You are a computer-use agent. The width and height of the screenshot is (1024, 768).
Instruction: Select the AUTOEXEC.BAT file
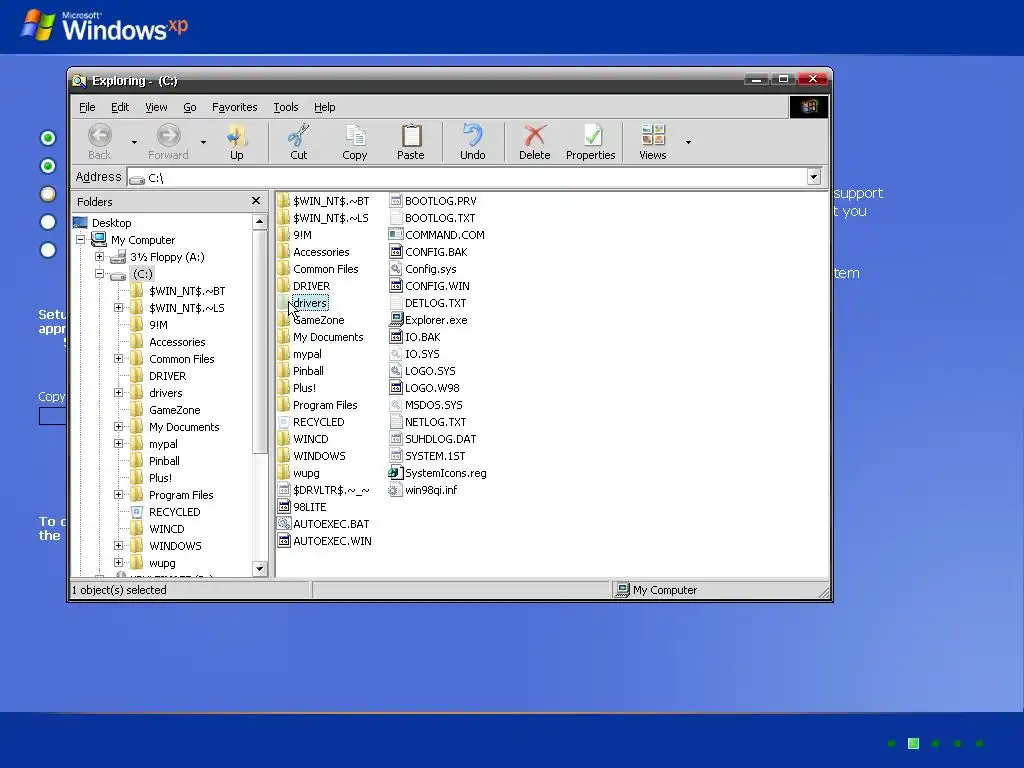click(324, 524)
